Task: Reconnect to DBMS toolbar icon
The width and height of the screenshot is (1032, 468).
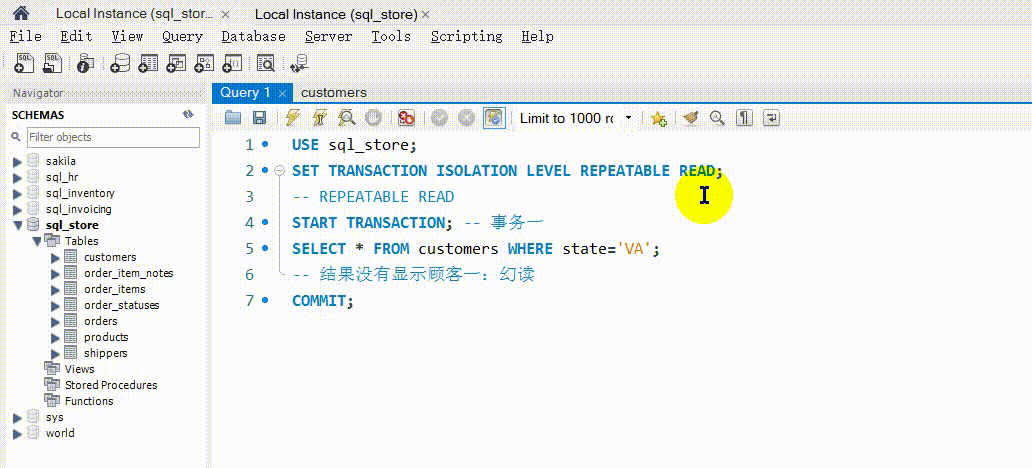Action: (299, 63)
